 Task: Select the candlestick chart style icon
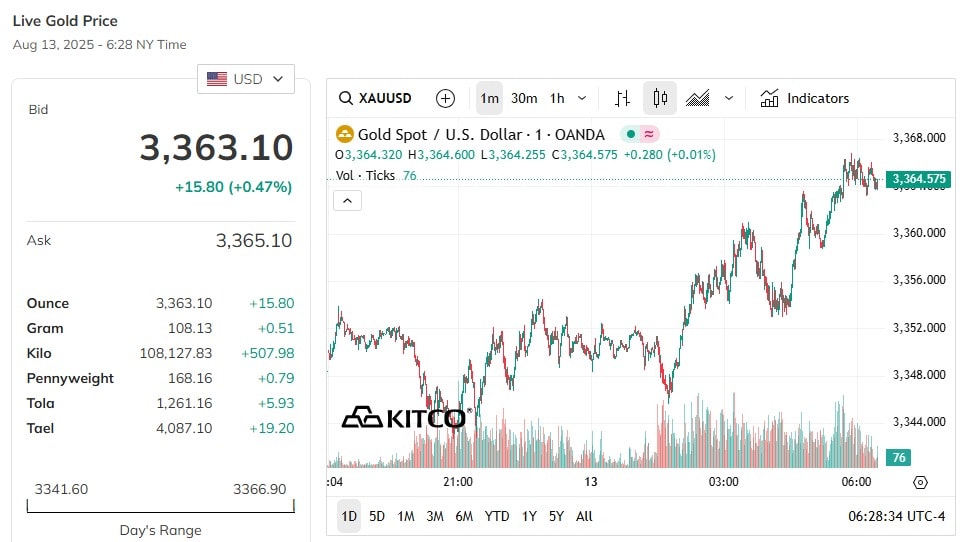[x=660, y=98]
